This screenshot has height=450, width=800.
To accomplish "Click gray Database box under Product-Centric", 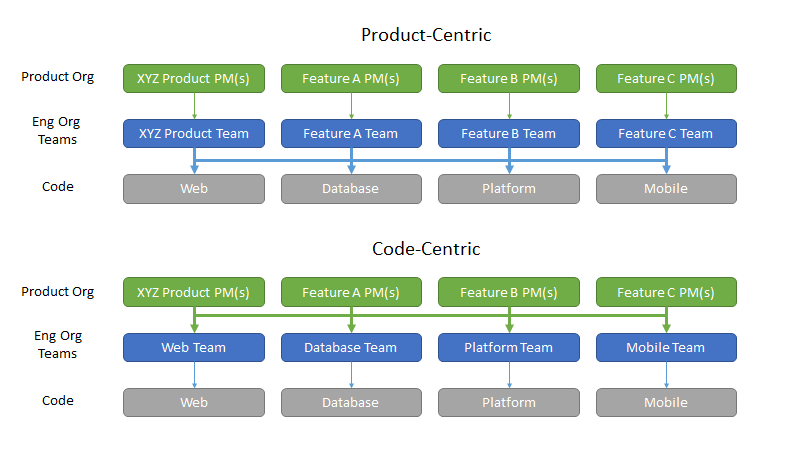I will click(351, 189).
